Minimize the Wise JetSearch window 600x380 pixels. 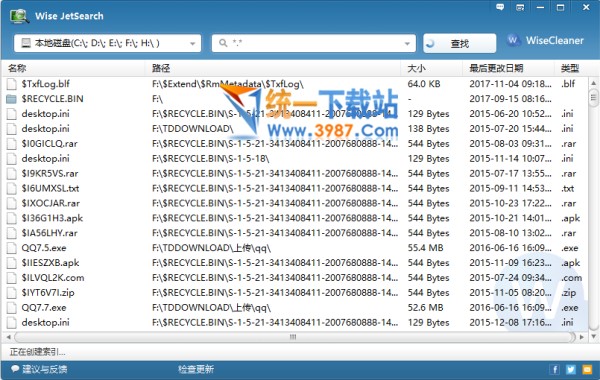click(540, 7)
